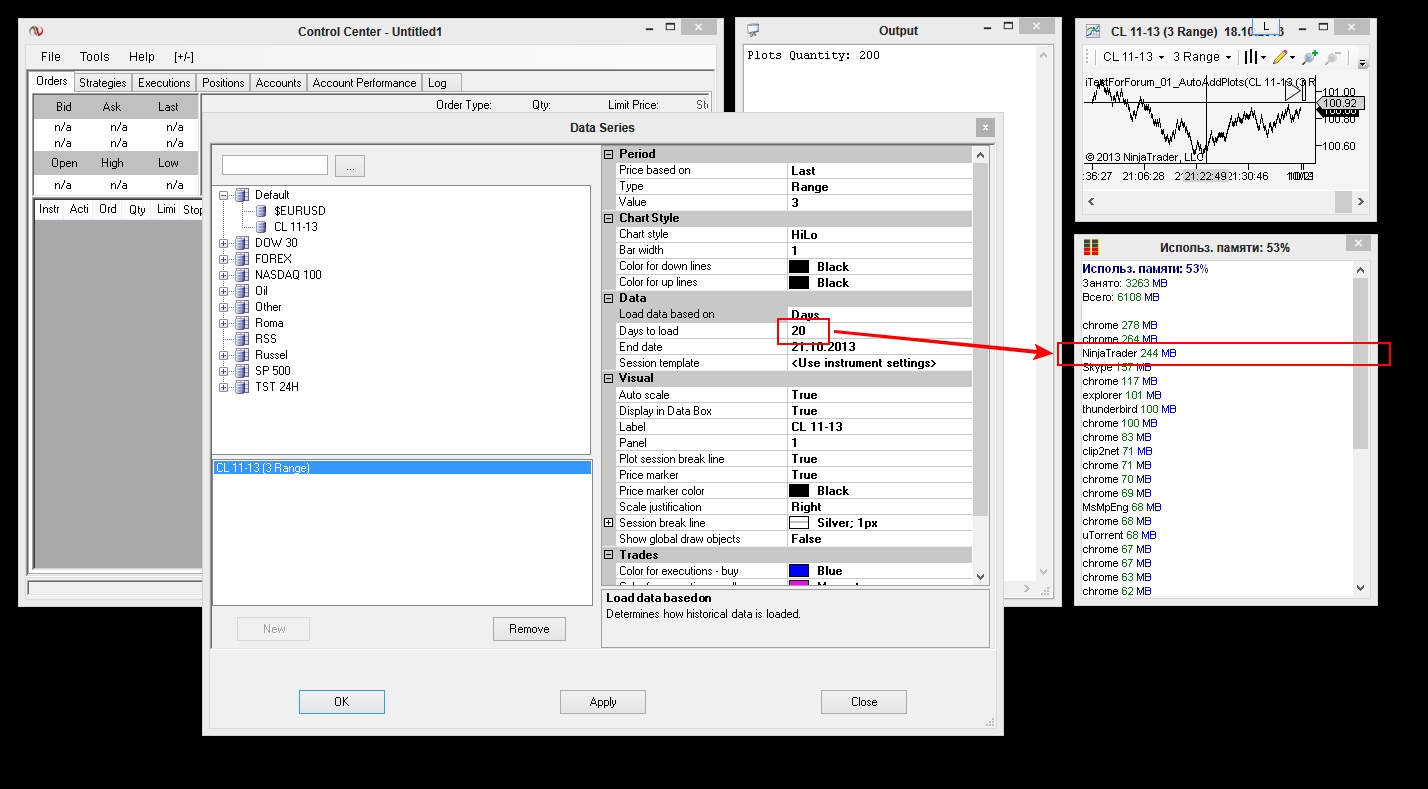Select the CL 11-13 (3 Range) applied series

pyautogui.click(x=402, y=467)
